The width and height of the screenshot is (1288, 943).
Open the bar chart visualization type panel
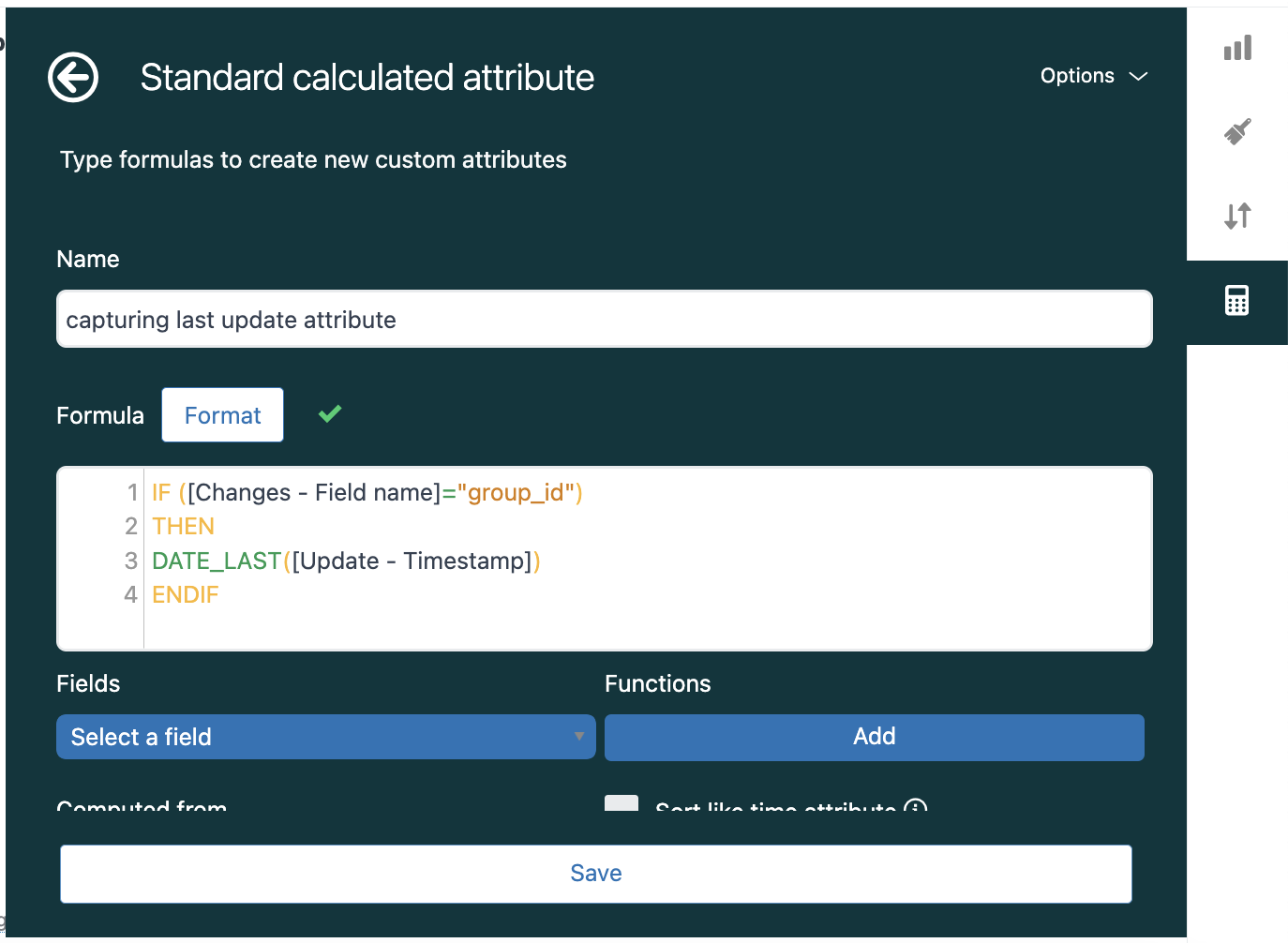click(x=1237, y=48)
